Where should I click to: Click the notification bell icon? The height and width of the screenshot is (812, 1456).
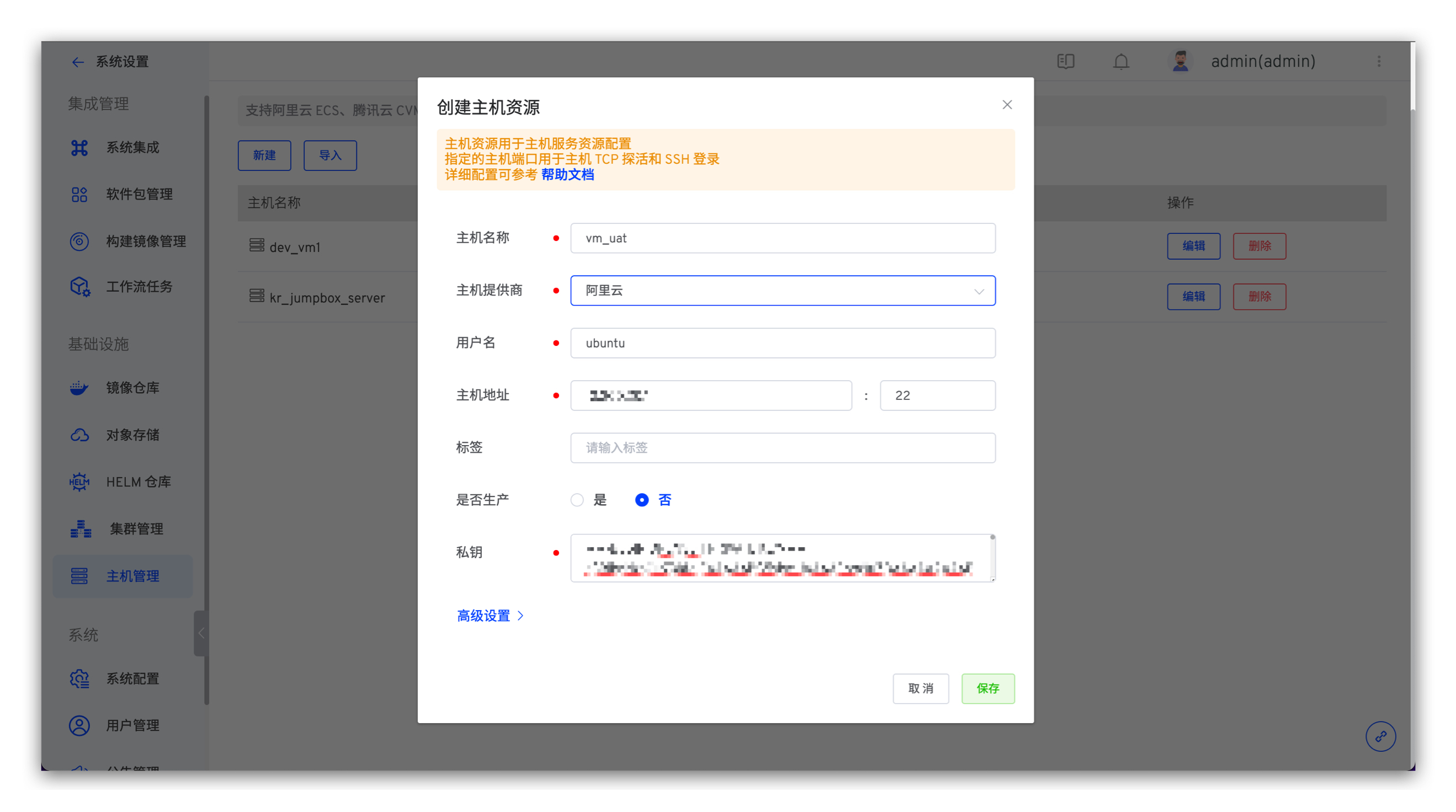tap(1121, 61)
